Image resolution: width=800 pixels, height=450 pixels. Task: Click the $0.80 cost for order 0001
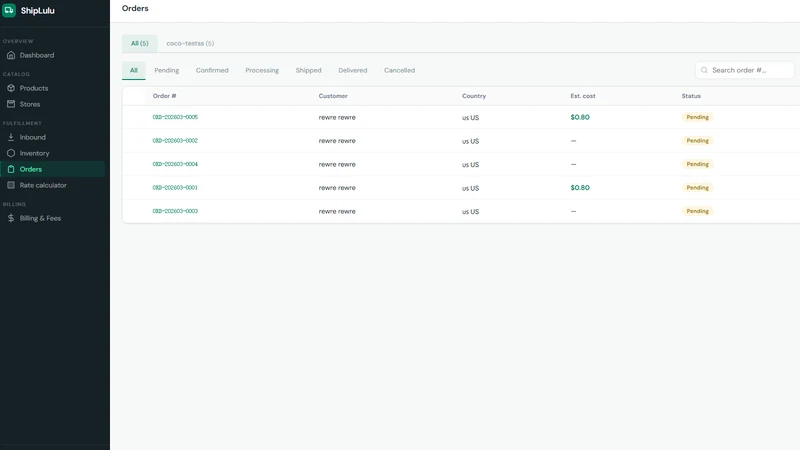click(x=580, y=188)
